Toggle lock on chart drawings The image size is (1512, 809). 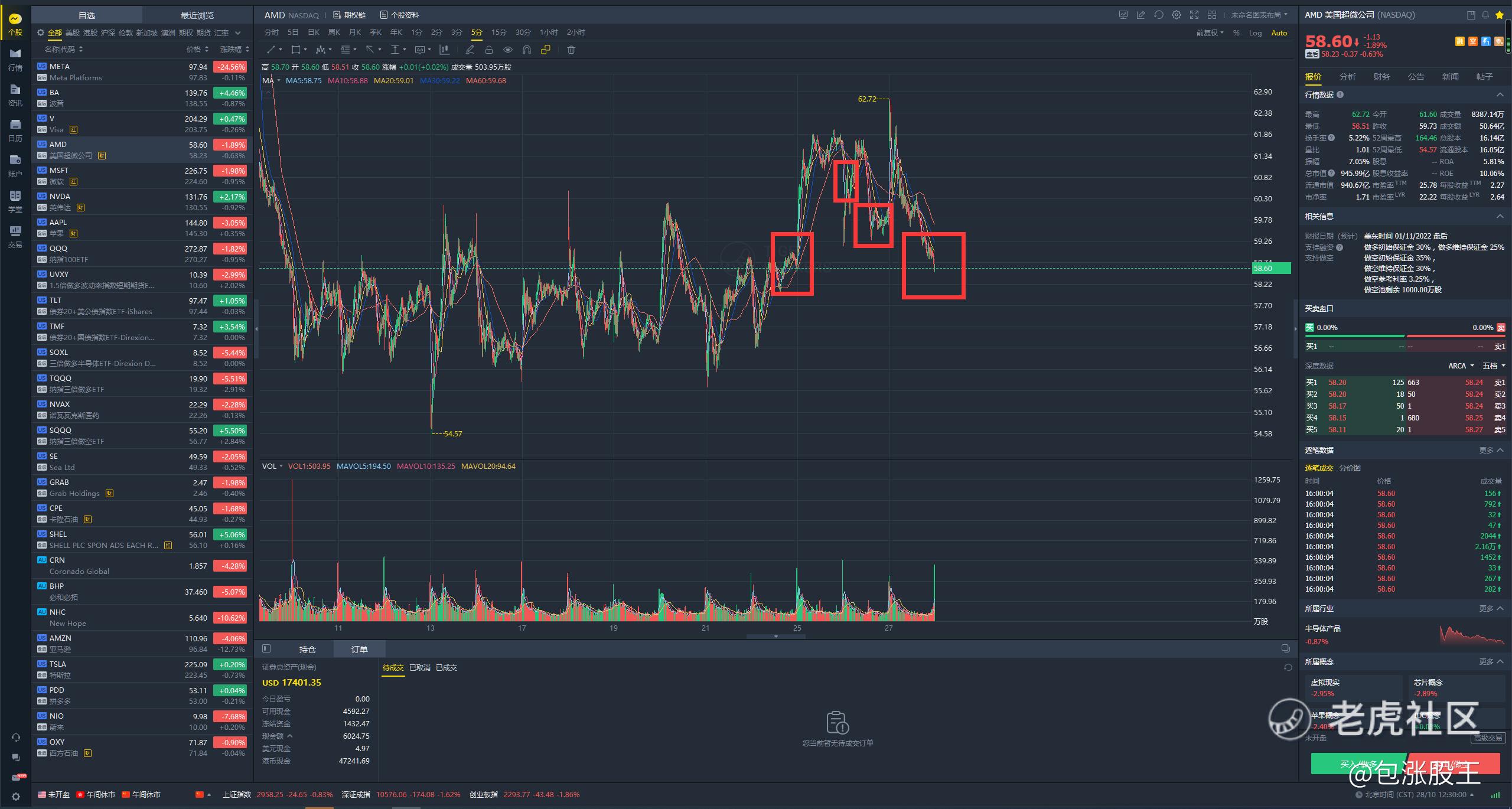[x=489, y=50]
